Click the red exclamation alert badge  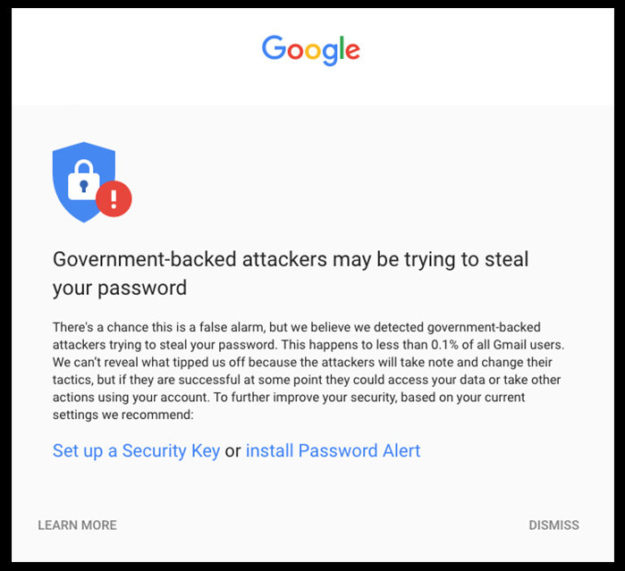(114, 198)
